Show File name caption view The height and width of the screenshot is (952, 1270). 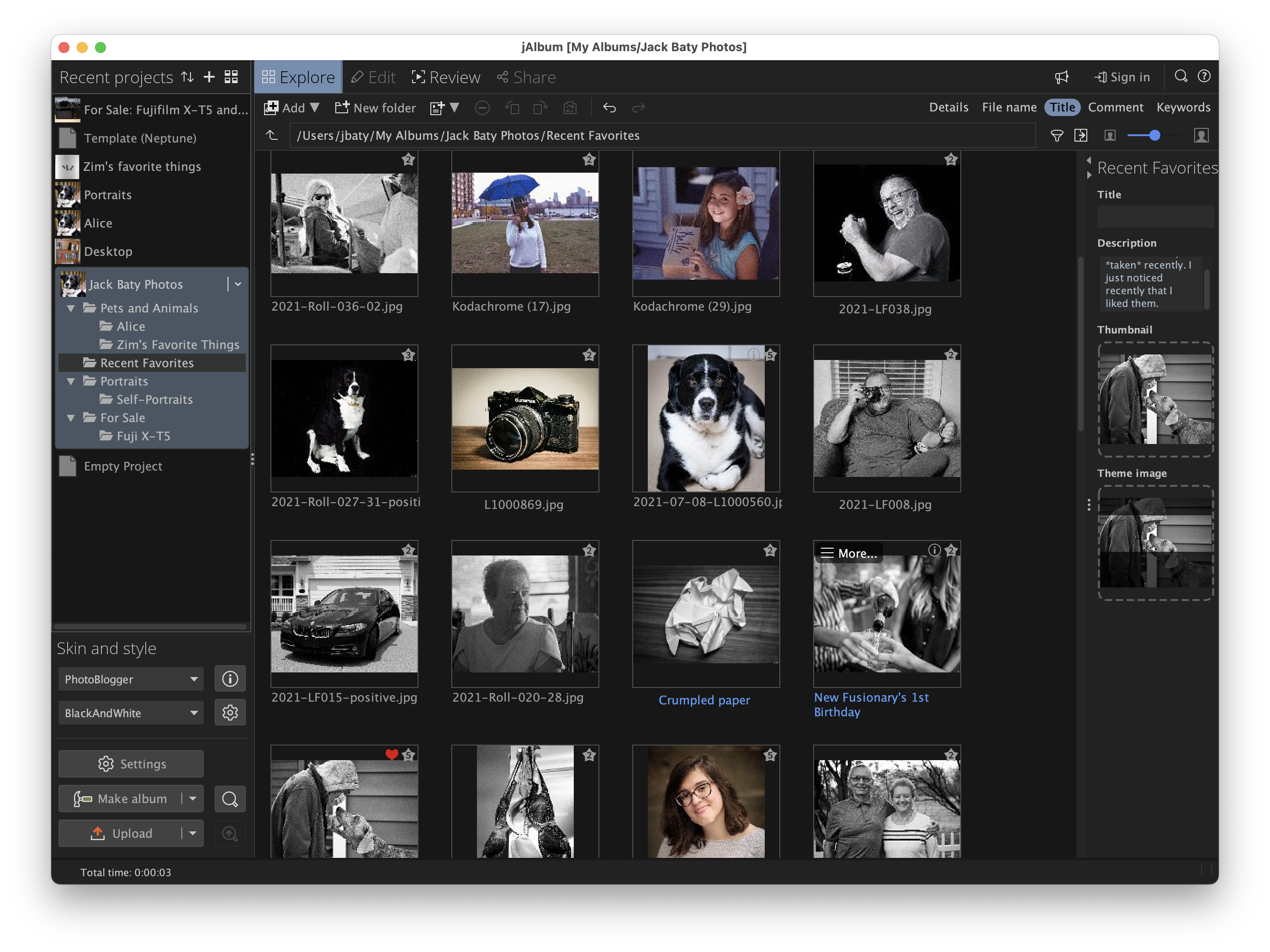(x=1009, y=107)
